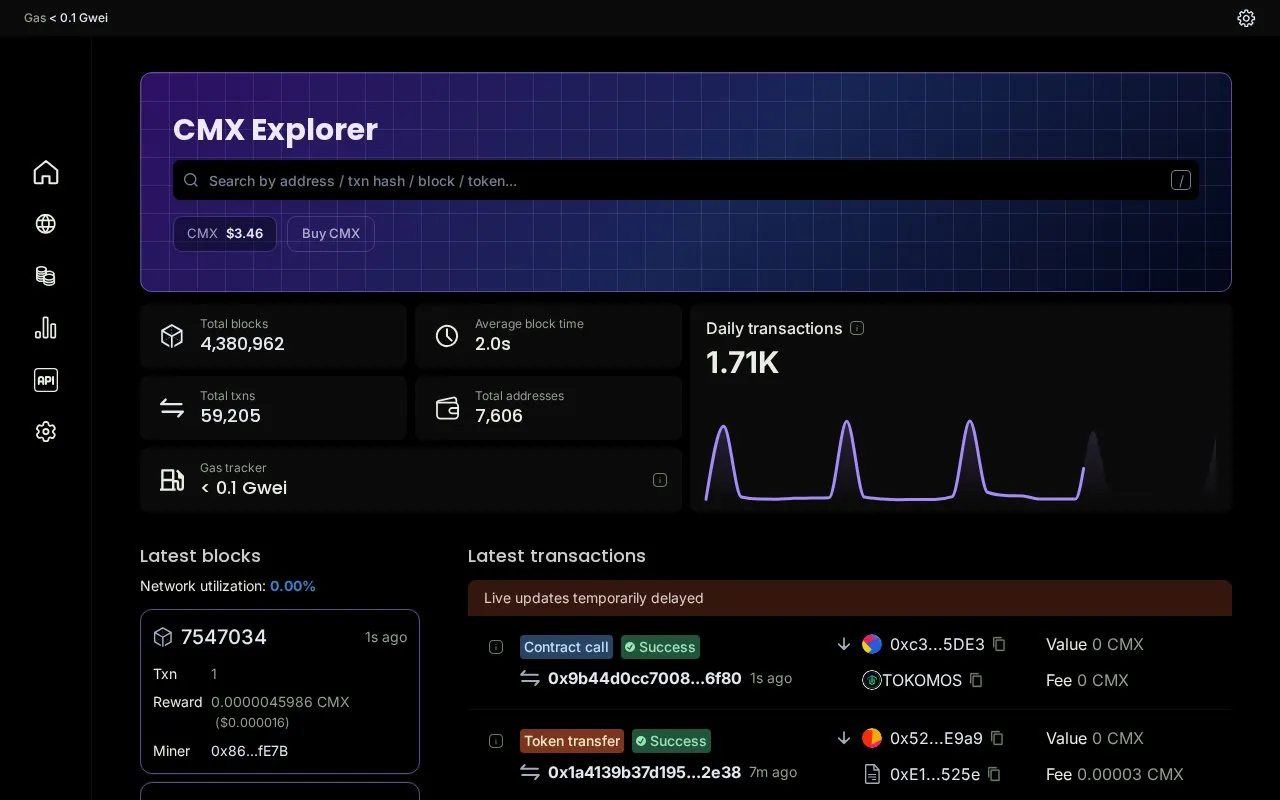Click the slash shortcut icon in search bar
Viewport: 1280px width, 800px height.
pyautogui.click(x=1181, y=181)
